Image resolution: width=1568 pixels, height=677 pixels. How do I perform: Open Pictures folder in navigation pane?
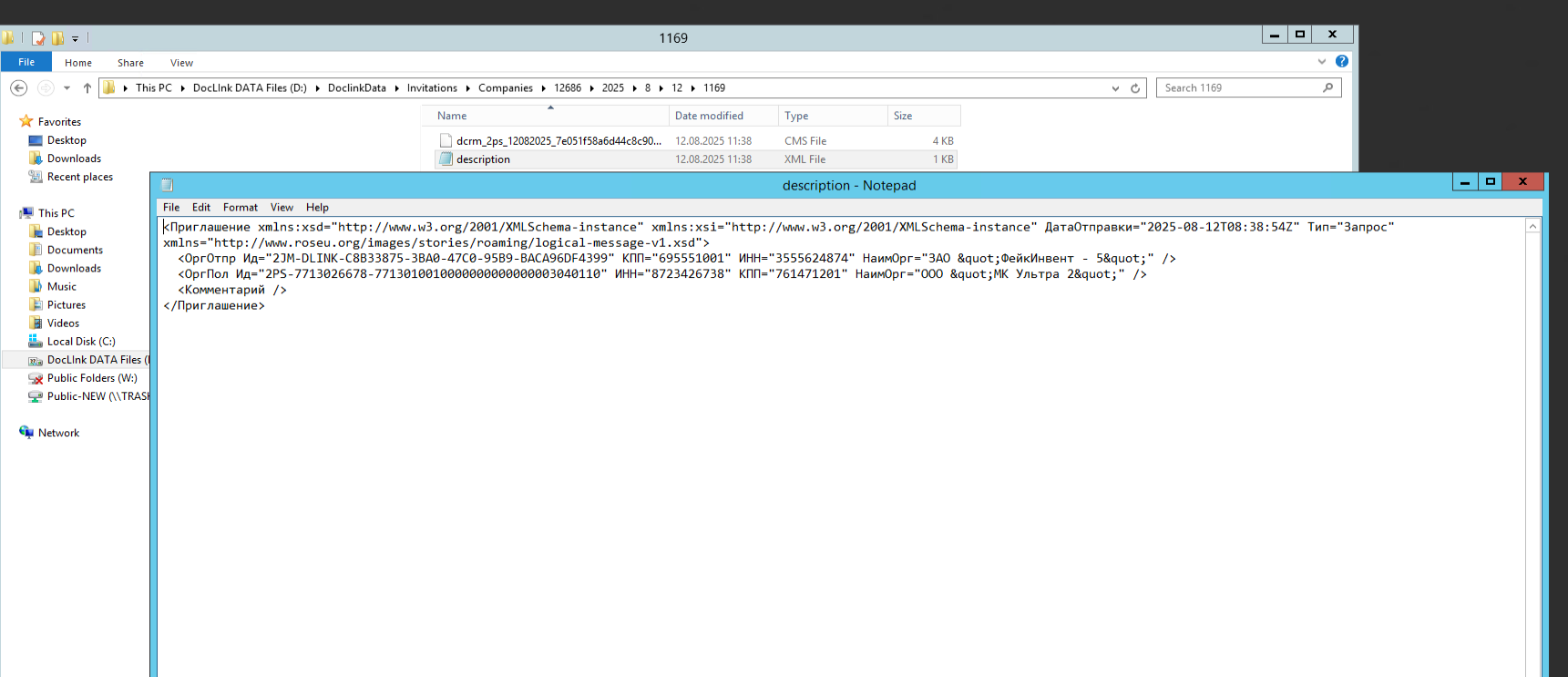click(67, 304)
